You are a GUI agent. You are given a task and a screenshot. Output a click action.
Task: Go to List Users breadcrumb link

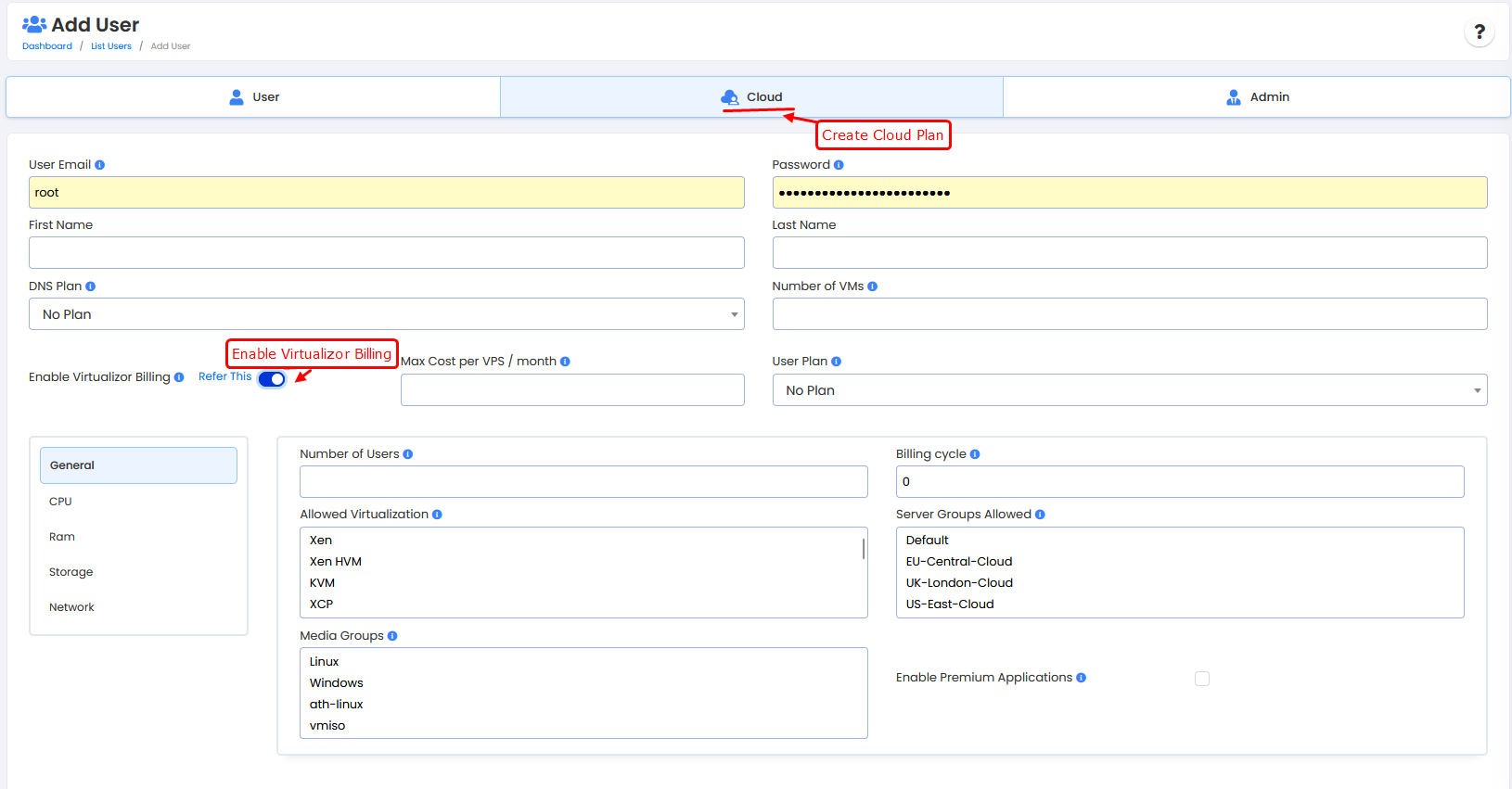(x=111, y=46)
